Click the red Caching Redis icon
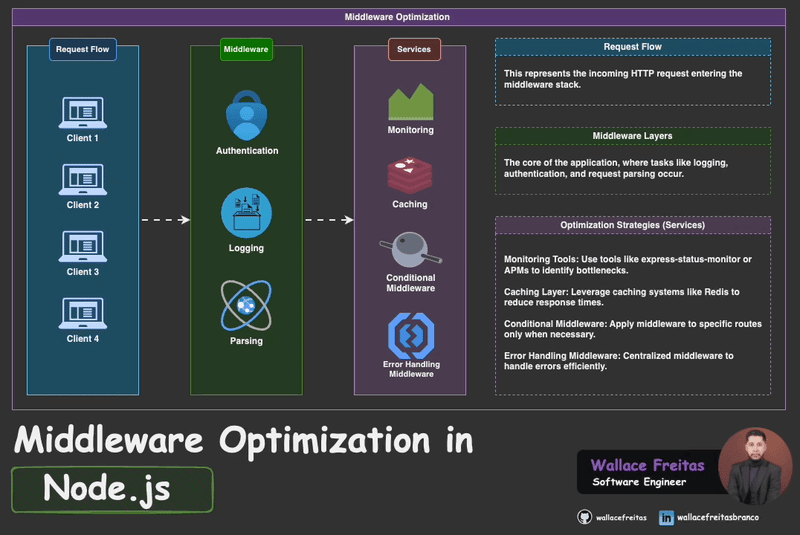The width and height of the screenshot is (800, 535). 410,175
